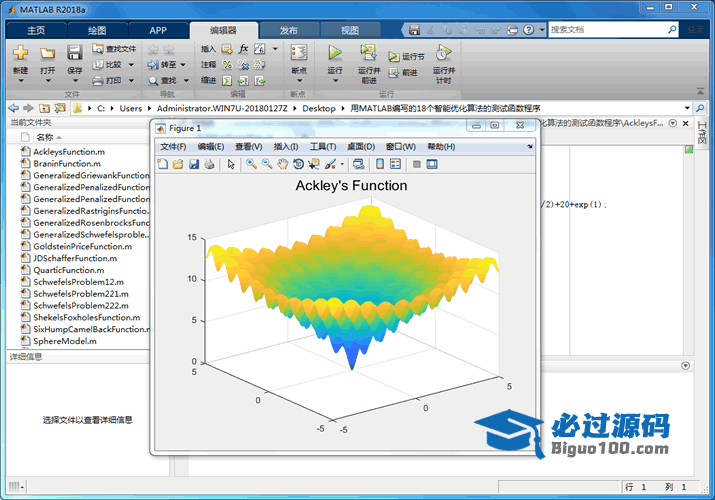Click the quick-access save icon in title toolbar
This screenshot has height=500, width=715.
414,30
